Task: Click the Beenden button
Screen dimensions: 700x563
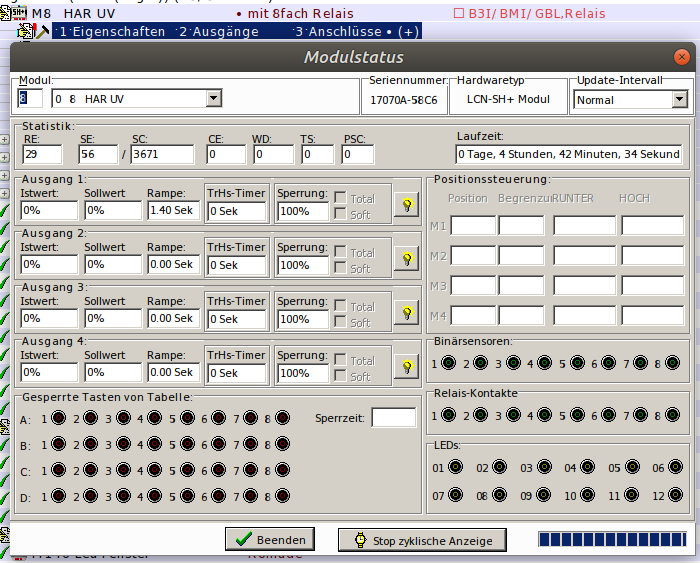Action: 270,540
